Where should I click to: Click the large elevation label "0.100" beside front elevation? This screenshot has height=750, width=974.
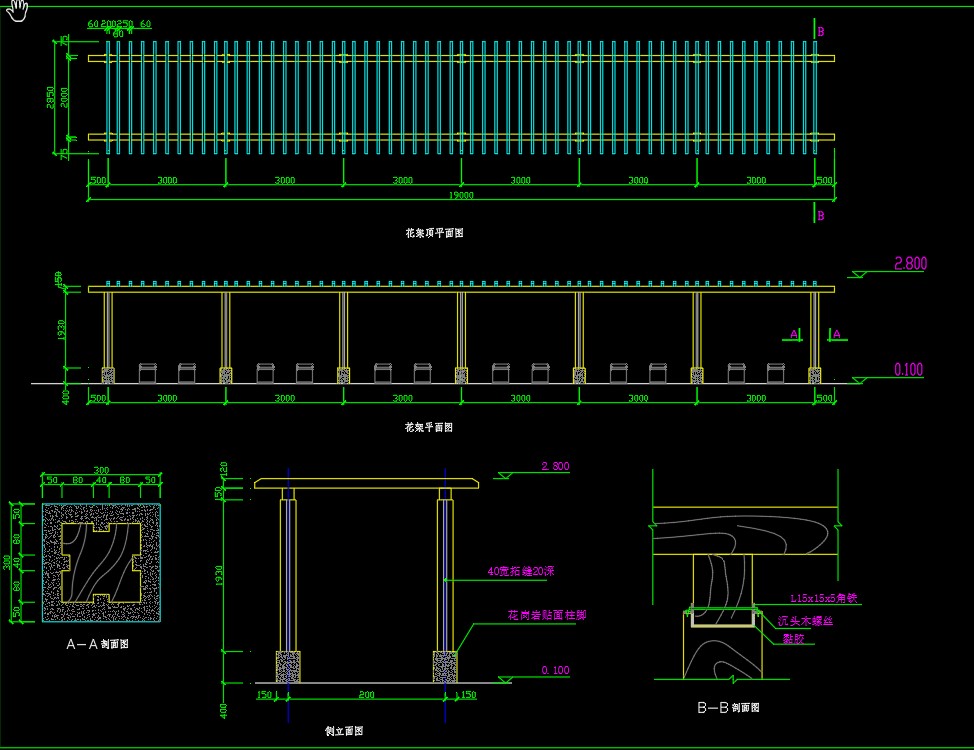click(908, 370)
